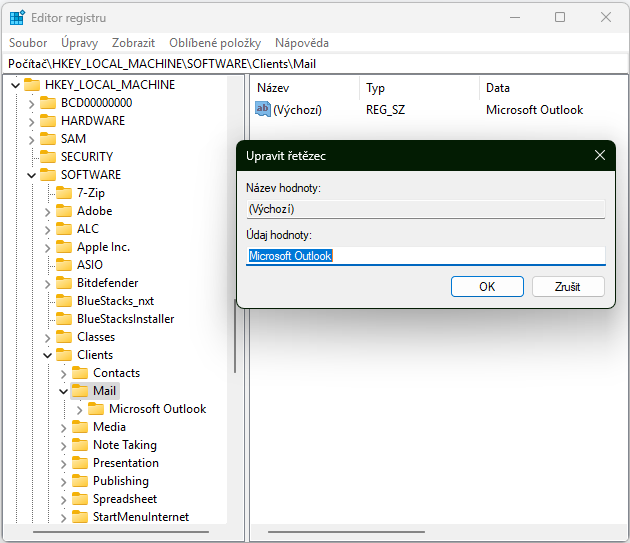
Task: Click the SECURITY key folder icon
Action: 47,157
